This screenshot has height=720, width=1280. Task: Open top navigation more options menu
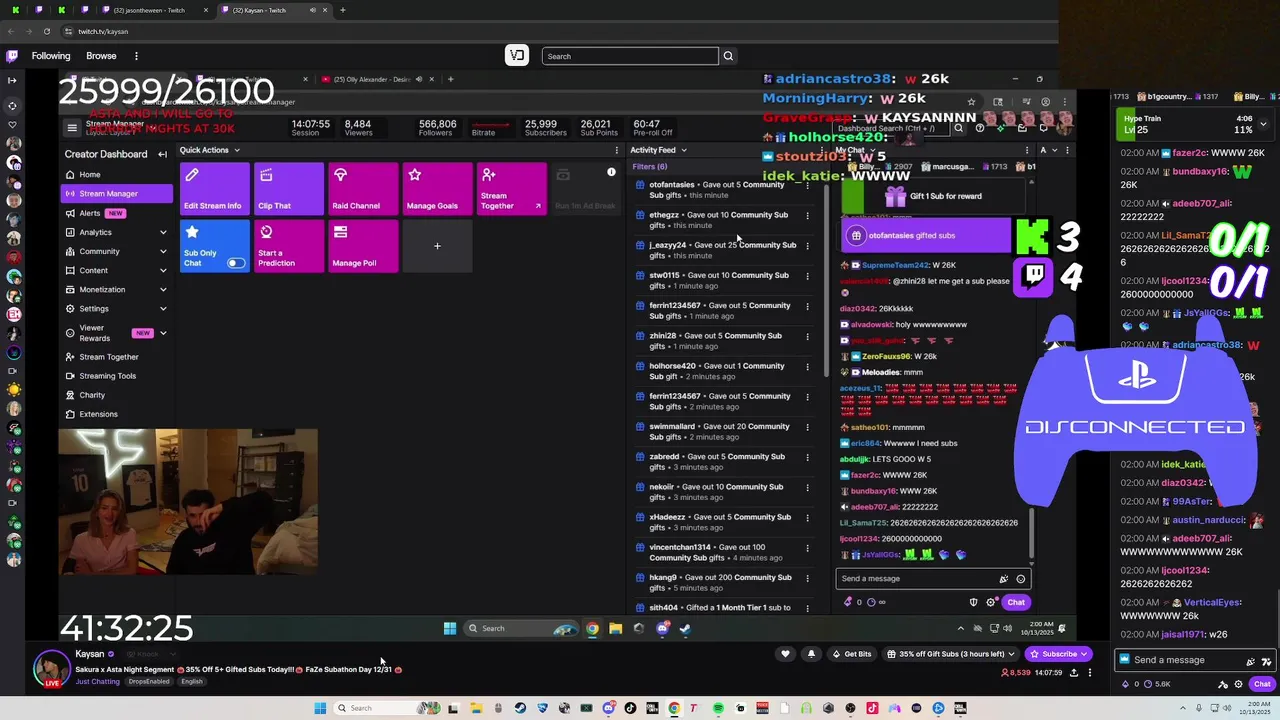click(x=136, y=56)
